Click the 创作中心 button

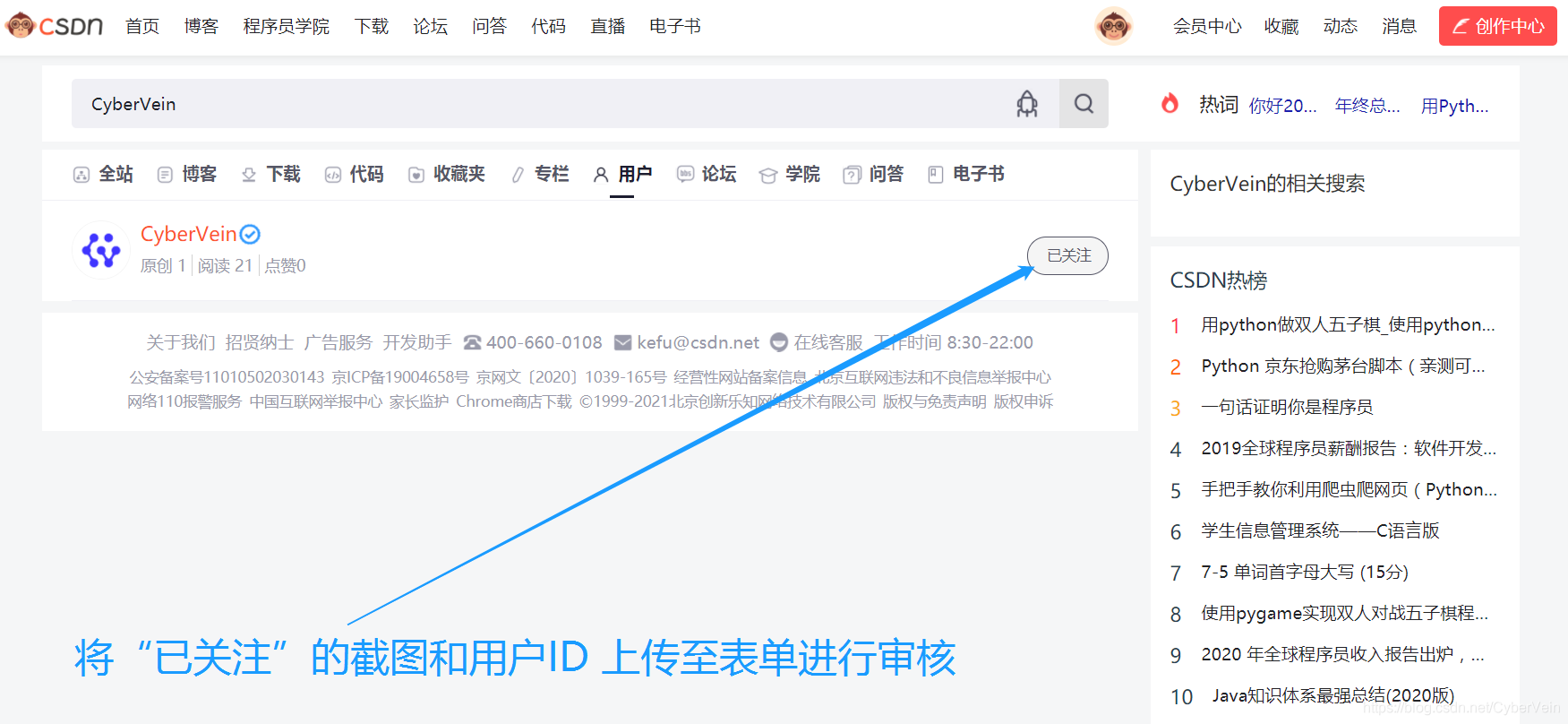point(1498,26)
